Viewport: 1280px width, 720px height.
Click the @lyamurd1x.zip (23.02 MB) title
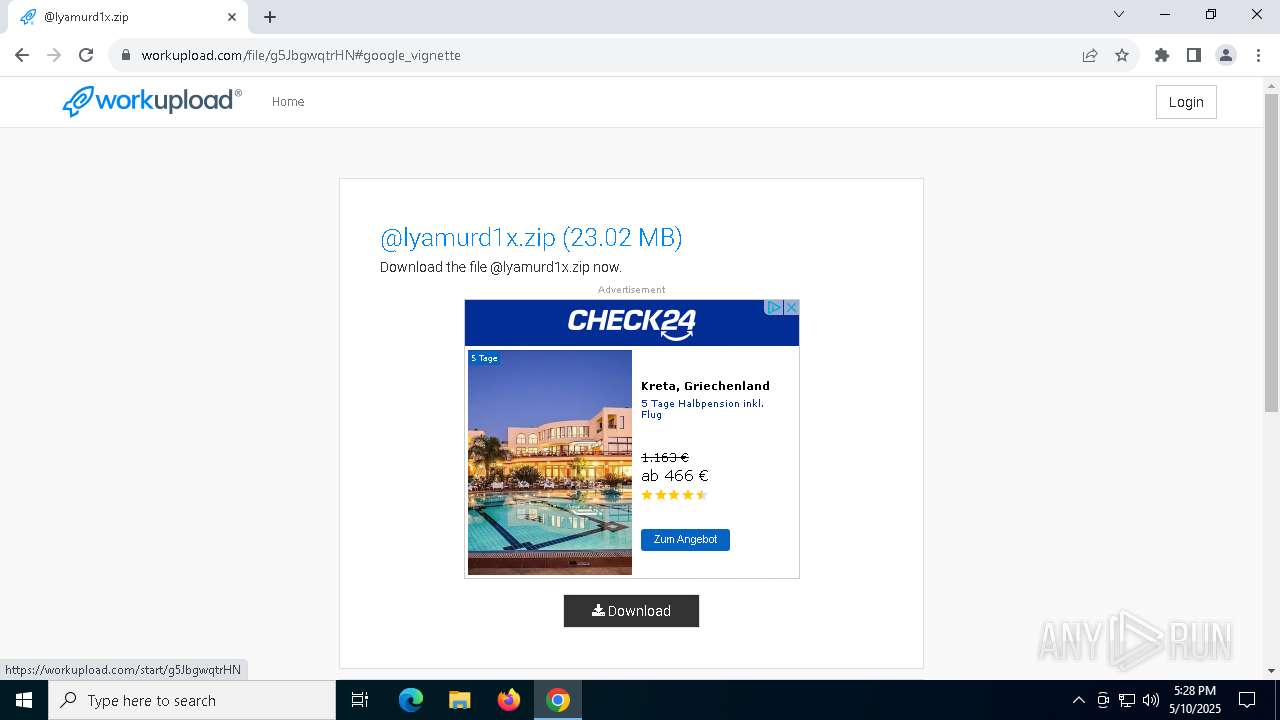coord(531,238)
